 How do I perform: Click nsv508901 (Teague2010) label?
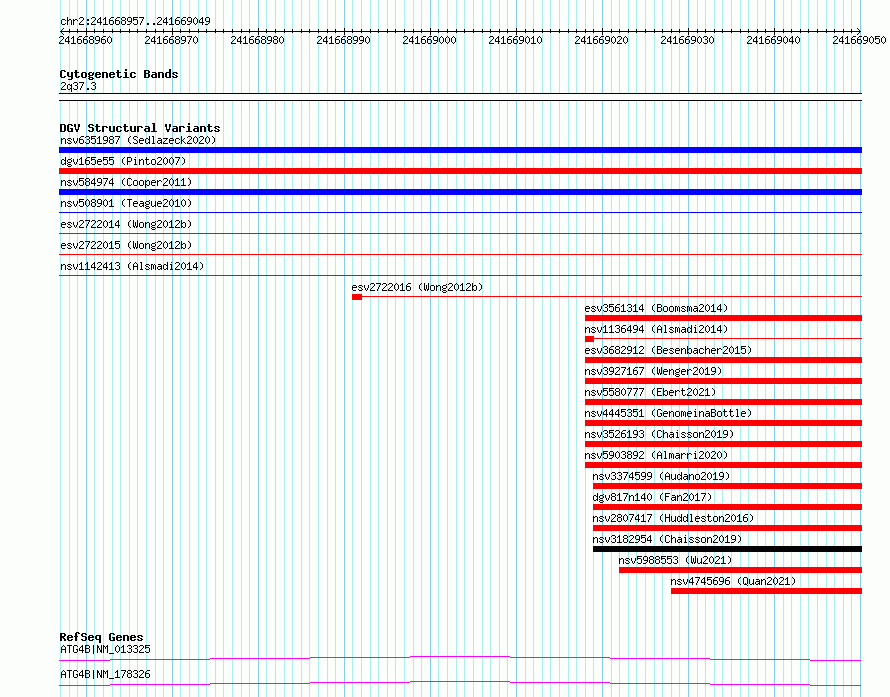pyautogui.click(x=126, y=203)
